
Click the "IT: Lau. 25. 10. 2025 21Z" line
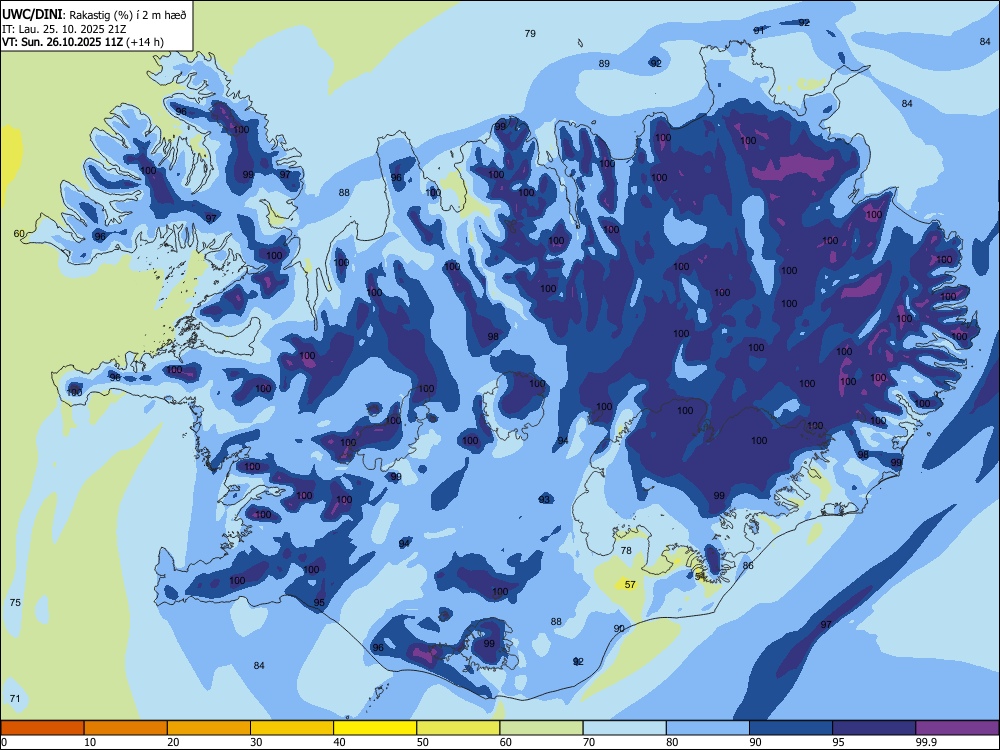pyautogui.click(x=64, y=29)
